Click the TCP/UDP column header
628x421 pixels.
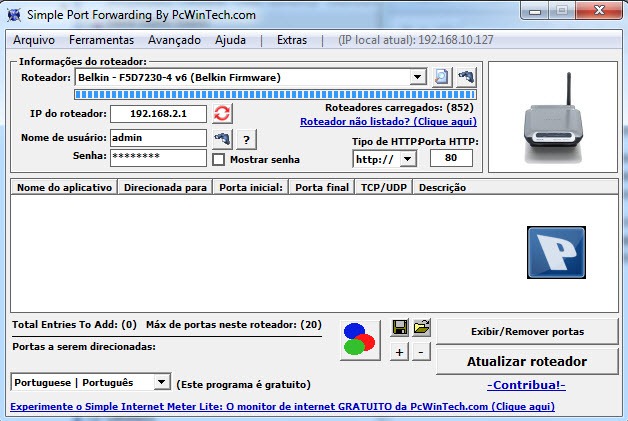(x=384, y=187)
